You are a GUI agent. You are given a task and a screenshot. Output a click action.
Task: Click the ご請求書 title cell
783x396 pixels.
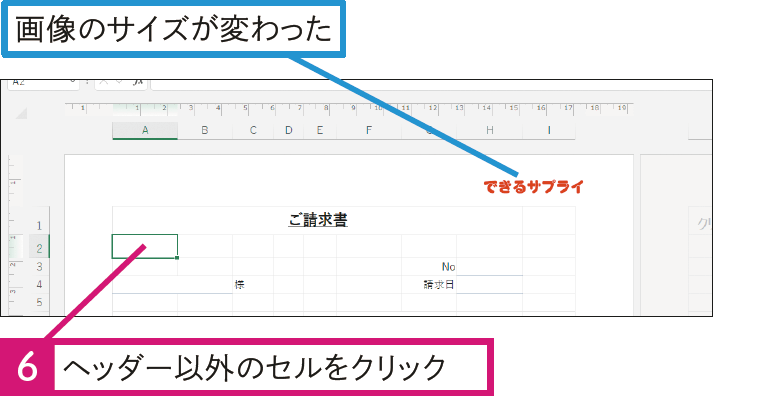click(318, 220)
